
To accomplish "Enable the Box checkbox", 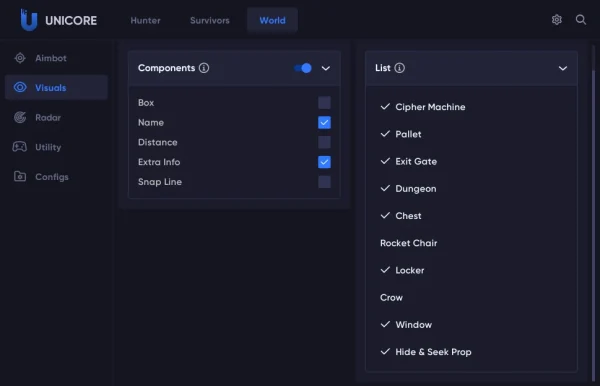I will click(x=324, y=103).
